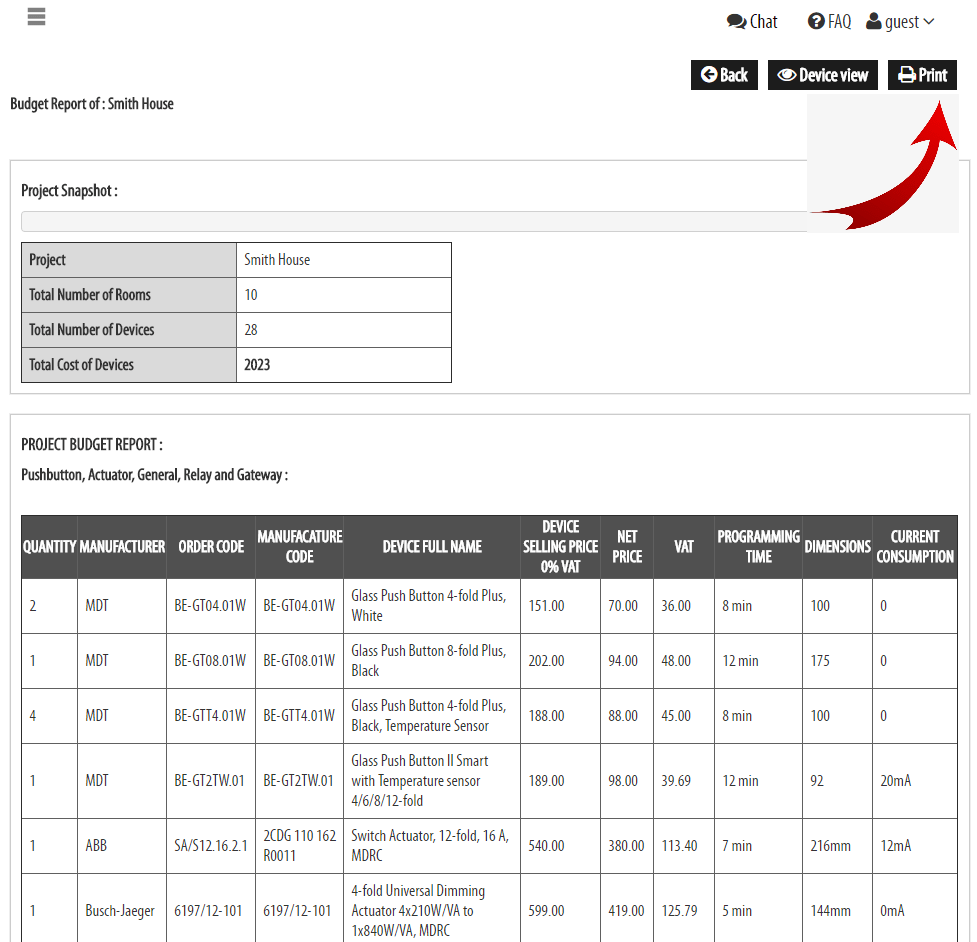This screenshot has height=942, width=977.
Task: Click the DEVICE SELLING PRICE 0% VAT header
Action: (x=560, y=547)
